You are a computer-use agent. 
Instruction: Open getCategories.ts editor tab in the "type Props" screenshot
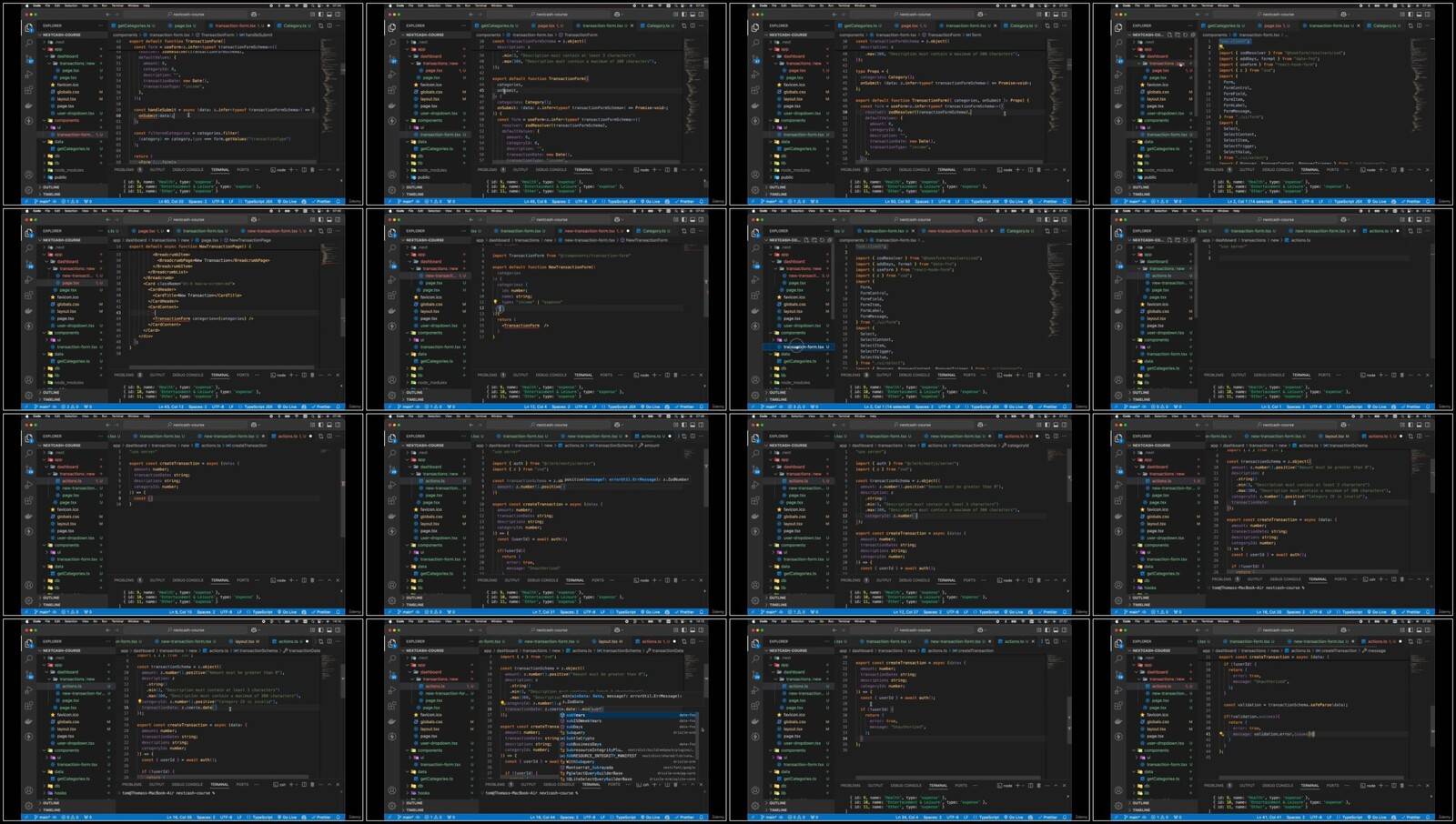861,25
